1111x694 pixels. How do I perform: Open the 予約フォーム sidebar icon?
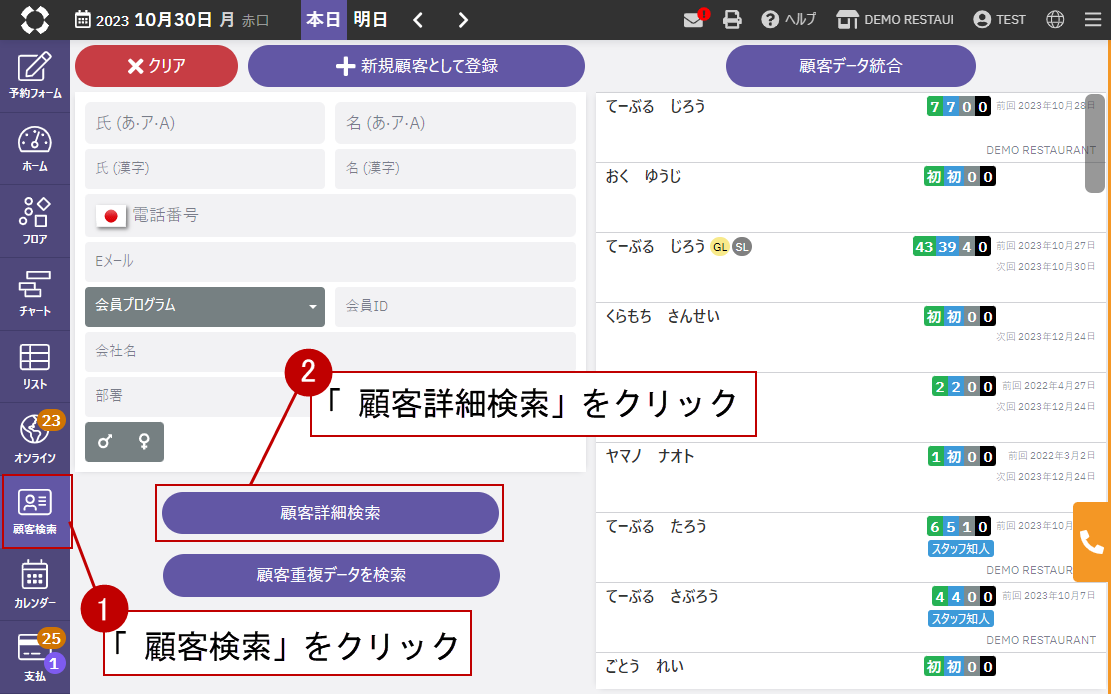point(35,76)
